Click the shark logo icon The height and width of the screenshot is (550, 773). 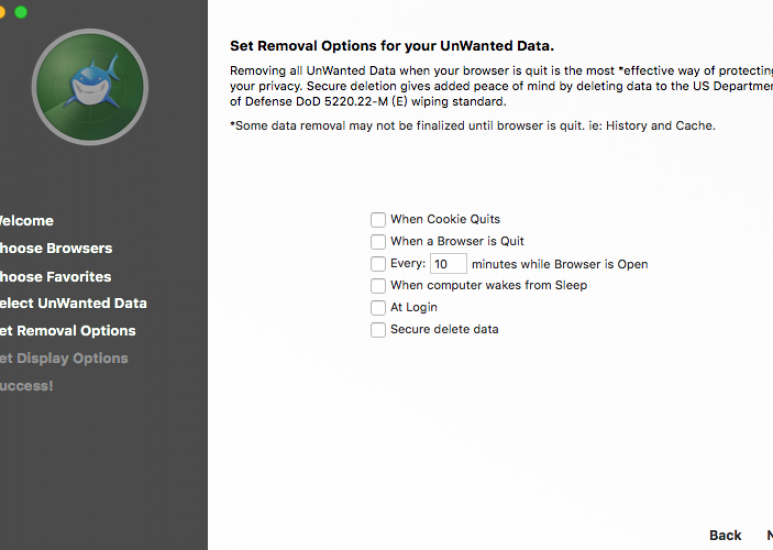(90, 87)
